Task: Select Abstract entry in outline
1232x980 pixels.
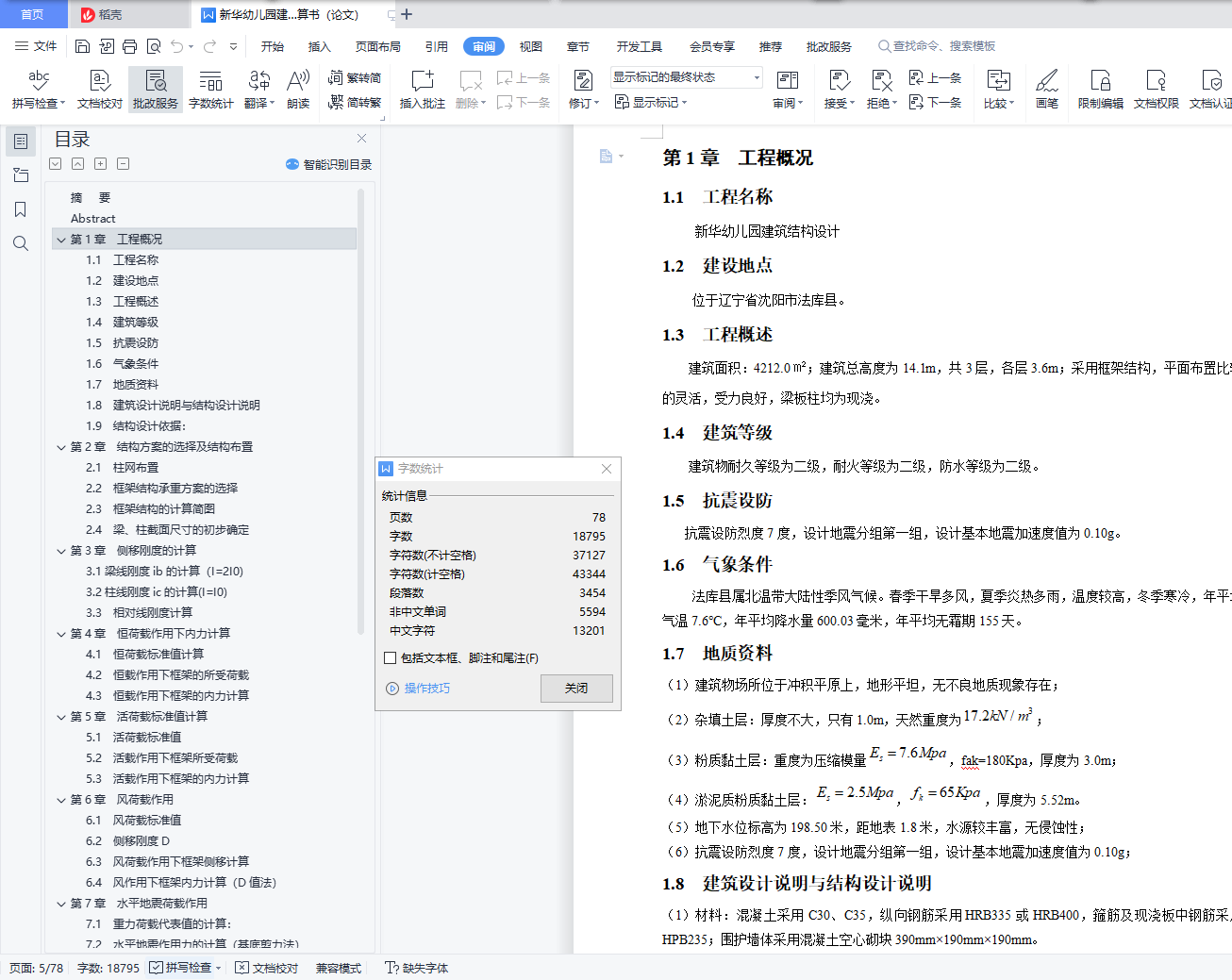Action: tap(93, 219)
